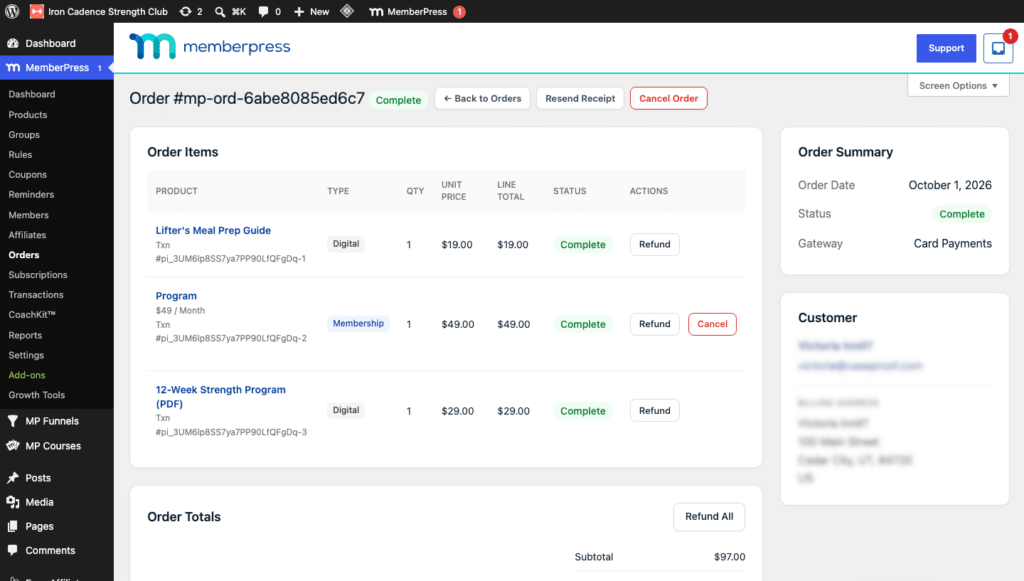
Task: Click the $97.00 subtotal value
Action: (x=729, y=557)
